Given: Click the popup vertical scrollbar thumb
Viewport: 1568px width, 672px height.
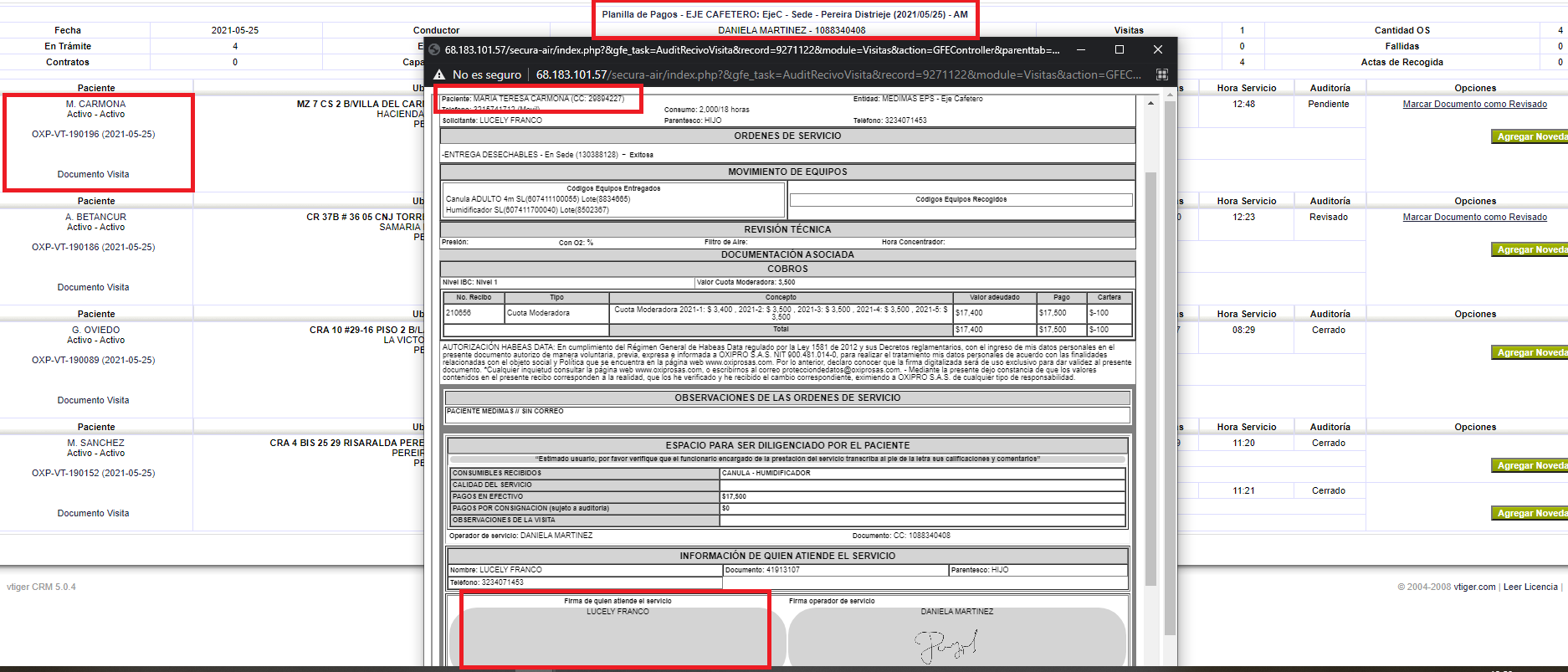Looking at the screenshot, I should tap(1150, 378).
